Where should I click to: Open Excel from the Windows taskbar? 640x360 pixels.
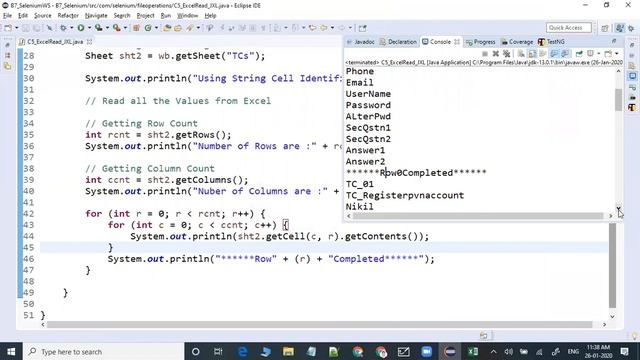click(473, 351)
